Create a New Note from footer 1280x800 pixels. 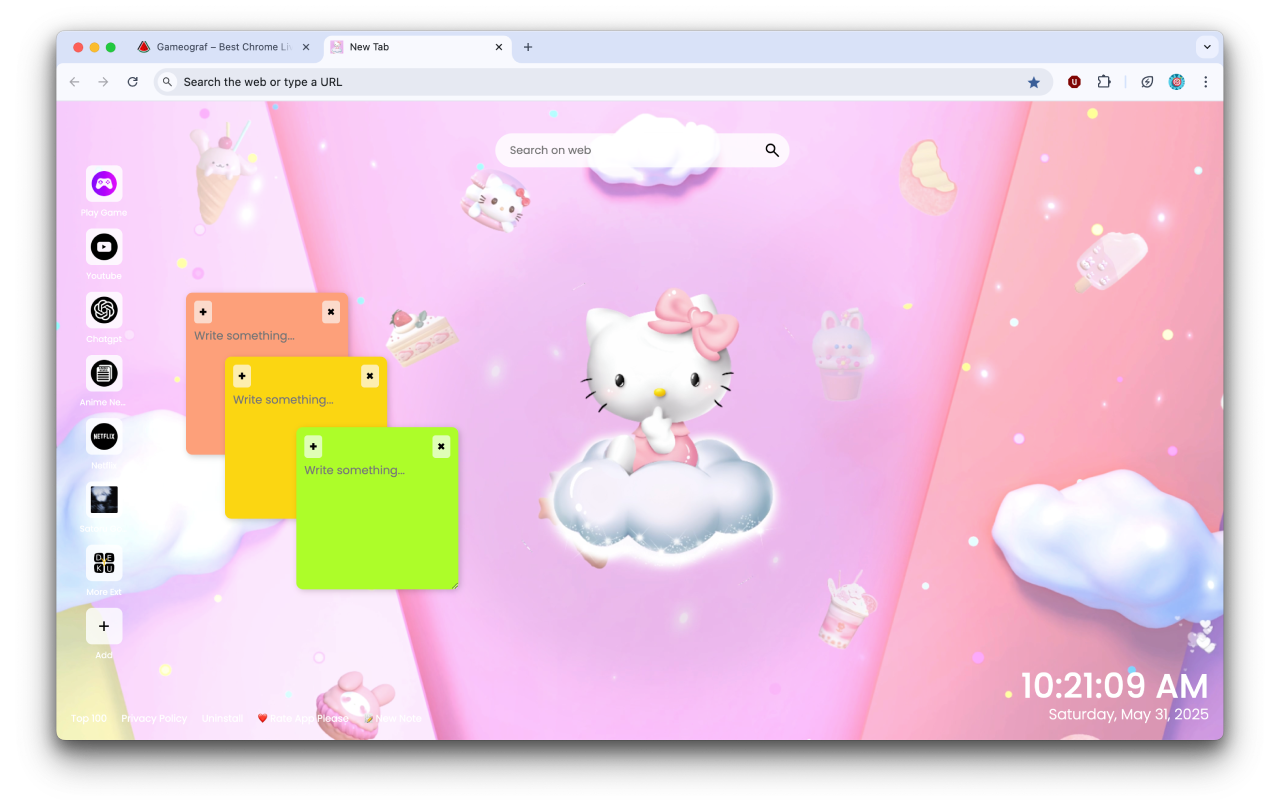[x=393, y=718]
